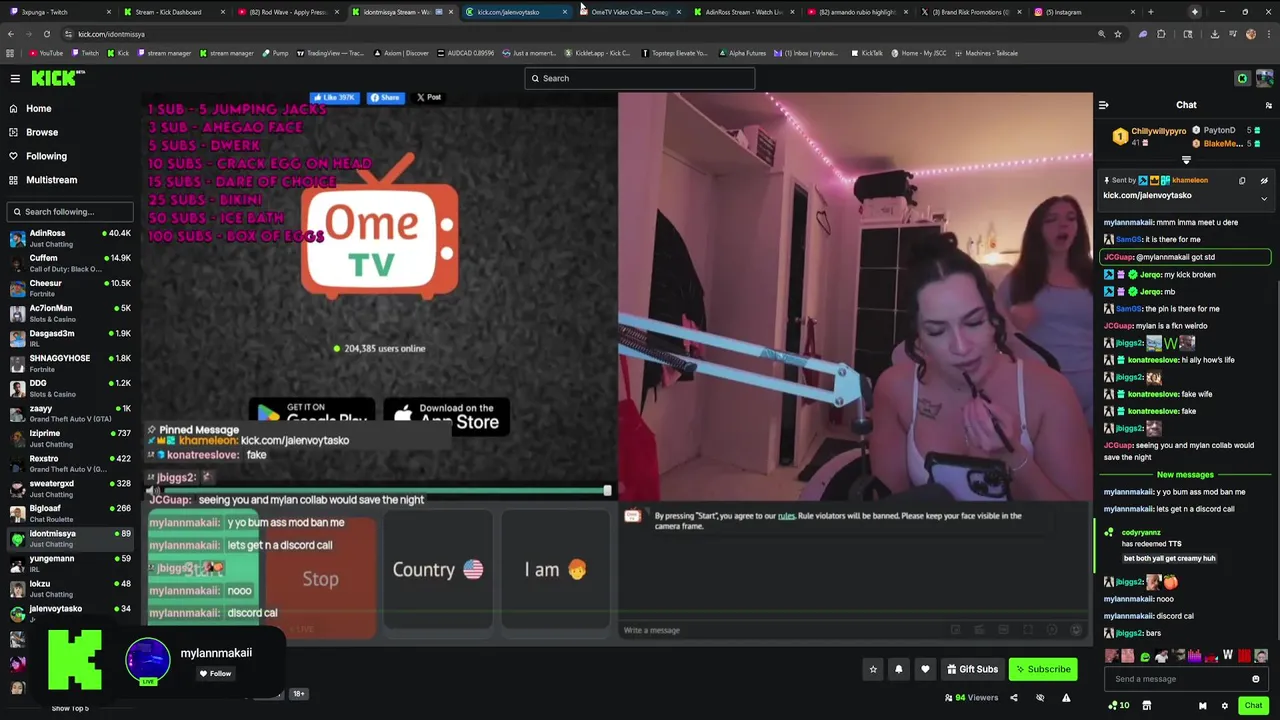This screenshot has width=1280, height=720.
Task: Click the X Post share button
Action: click(429, 97)
